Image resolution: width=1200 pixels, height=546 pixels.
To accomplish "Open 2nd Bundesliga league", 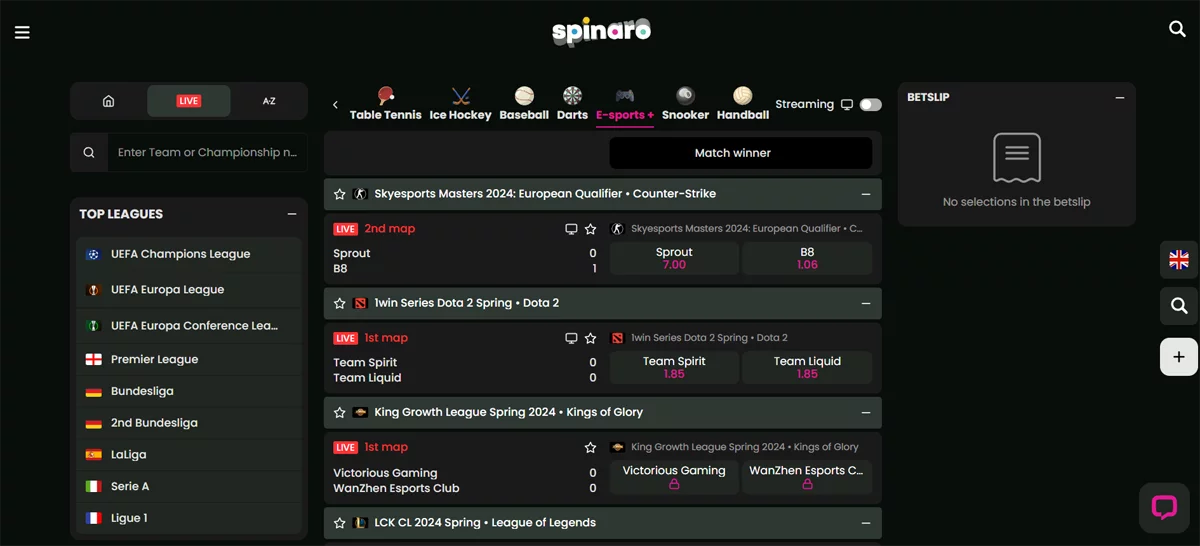I will tap(188, 423).
